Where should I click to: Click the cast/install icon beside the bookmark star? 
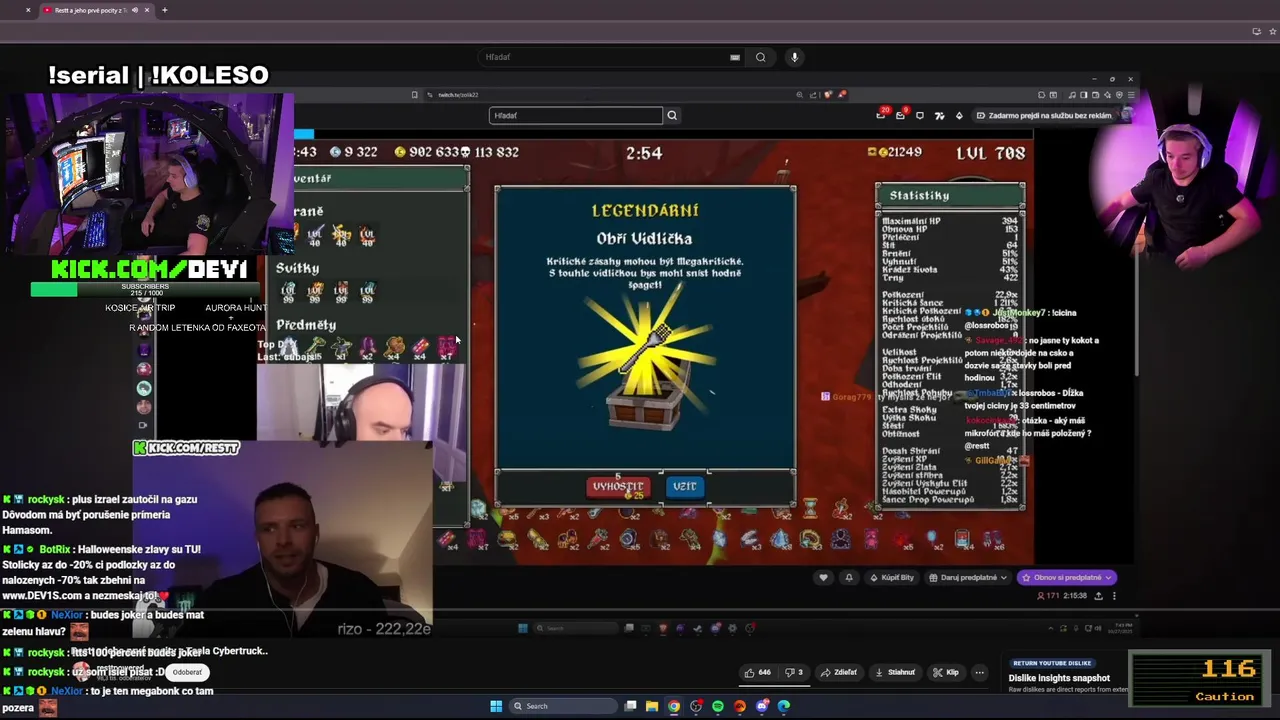[x=1256, y=31]
